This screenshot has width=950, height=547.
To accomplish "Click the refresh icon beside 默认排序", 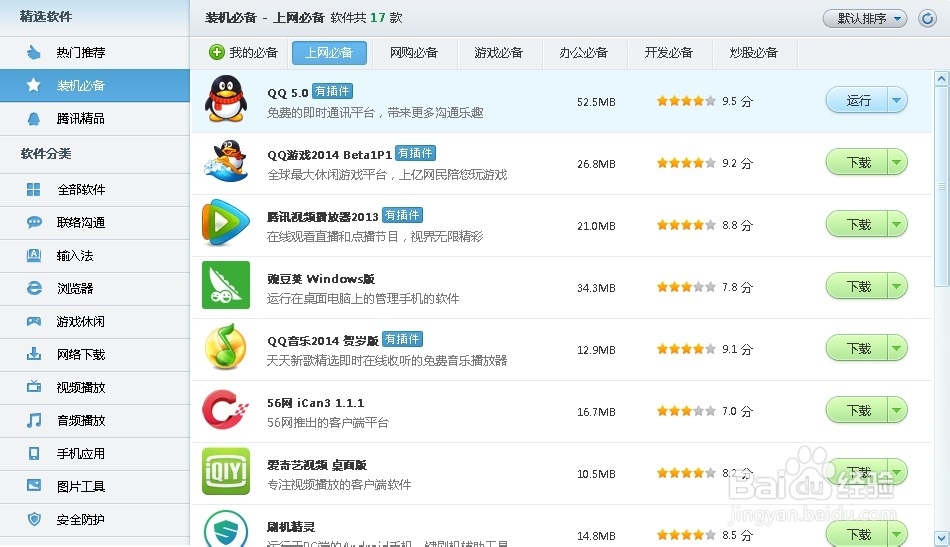I will tap(927, 18).
